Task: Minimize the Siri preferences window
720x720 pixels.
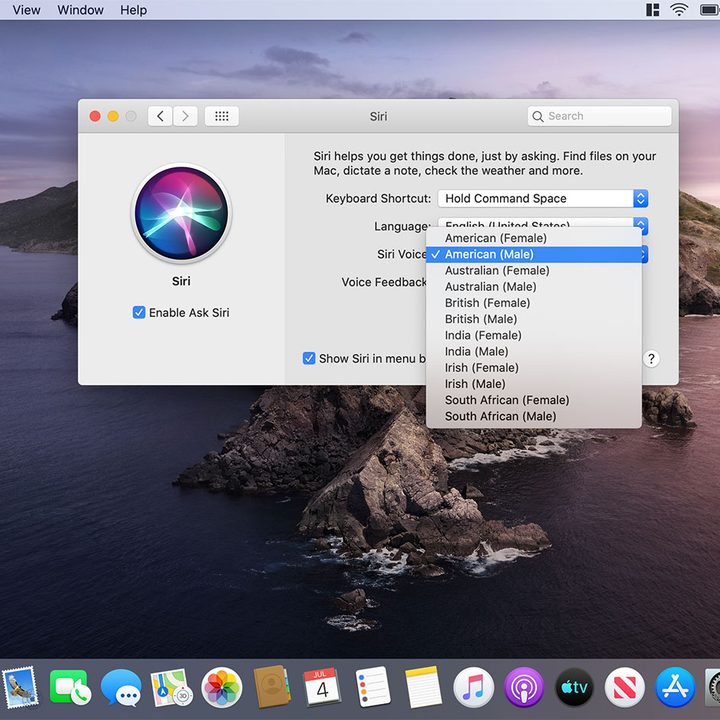Action: tap(113, 116)
